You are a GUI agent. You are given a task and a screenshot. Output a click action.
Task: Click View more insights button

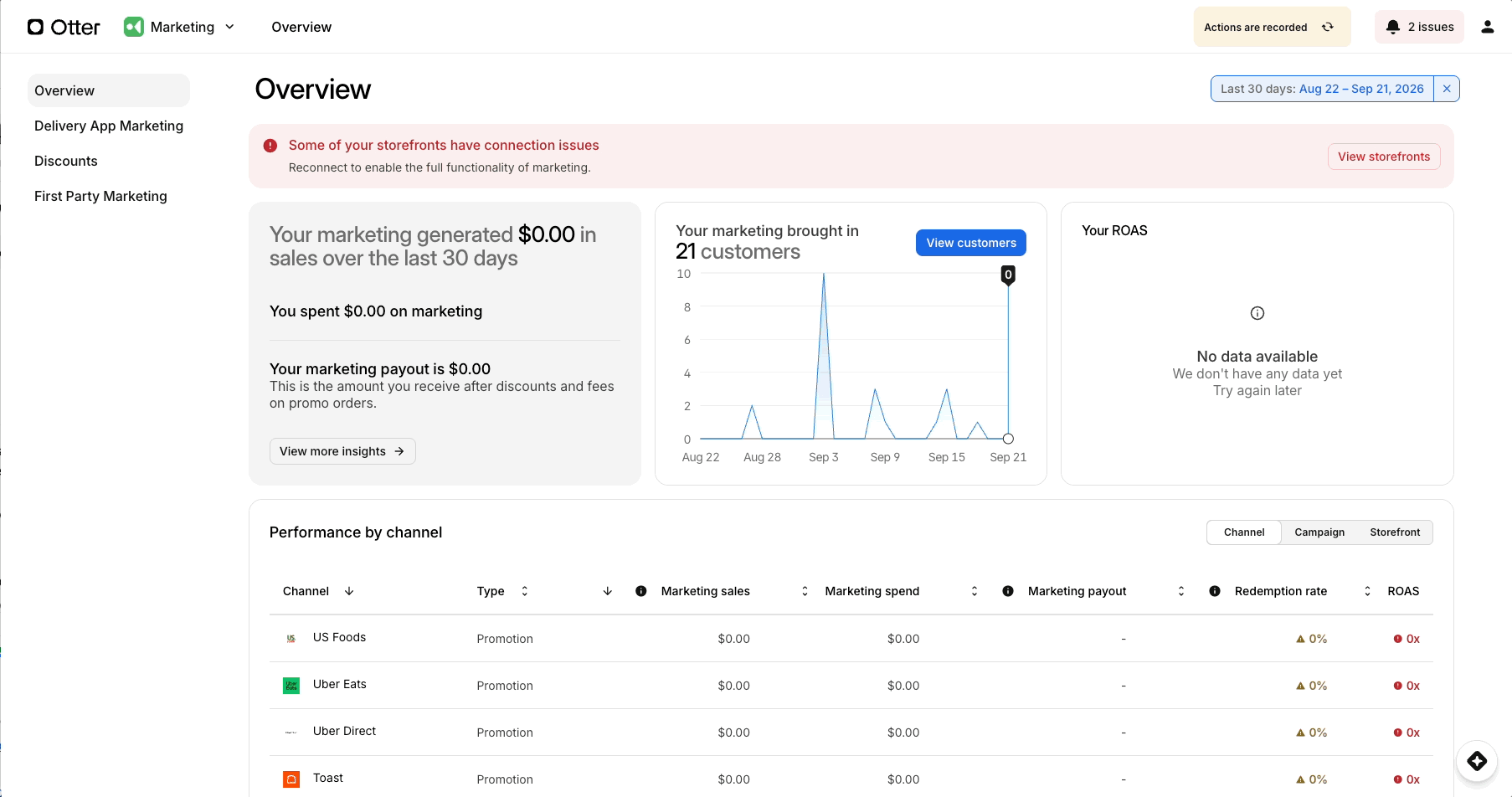[342, 451]
